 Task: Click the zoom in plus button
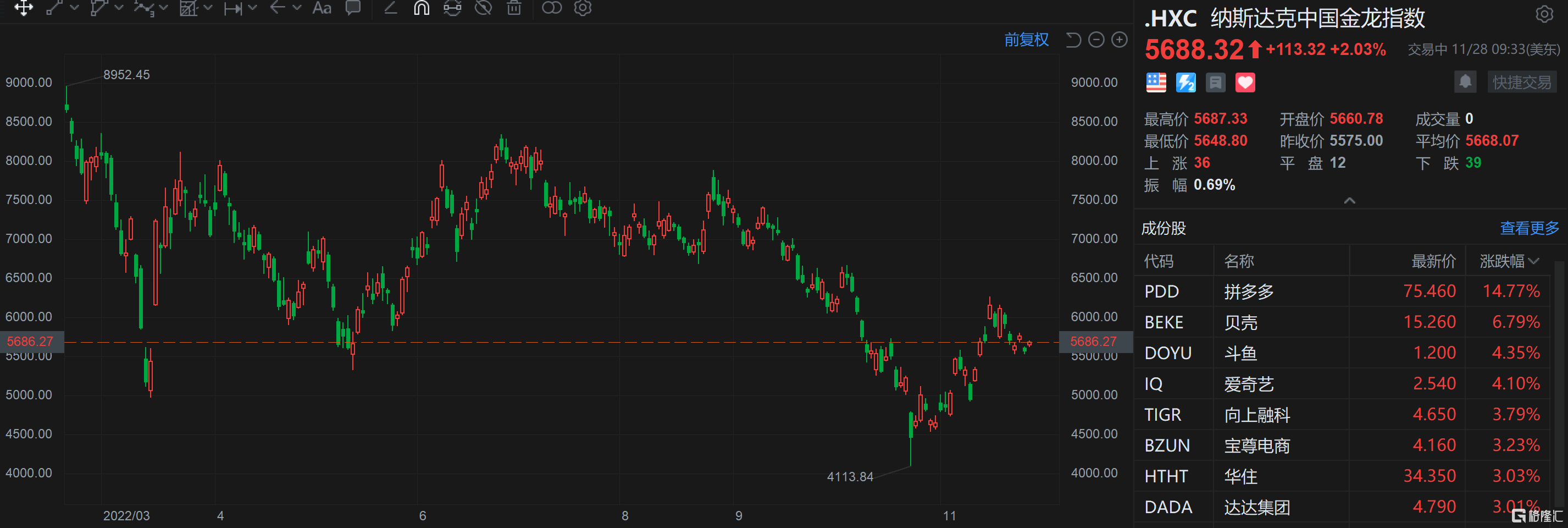pyautogui.click(x=1120, y=40)
